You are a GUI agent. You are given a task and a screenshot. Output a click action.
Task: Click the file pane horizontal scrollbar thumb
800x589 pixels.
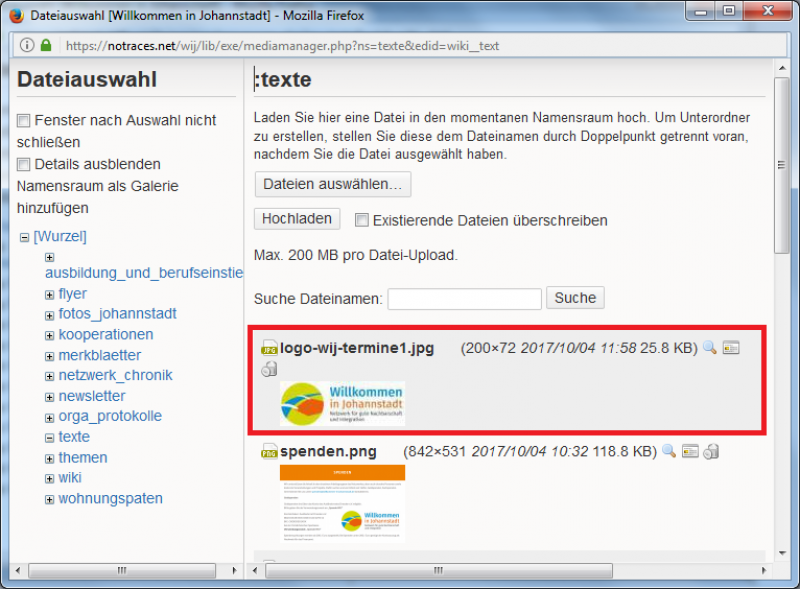(439, 570)
